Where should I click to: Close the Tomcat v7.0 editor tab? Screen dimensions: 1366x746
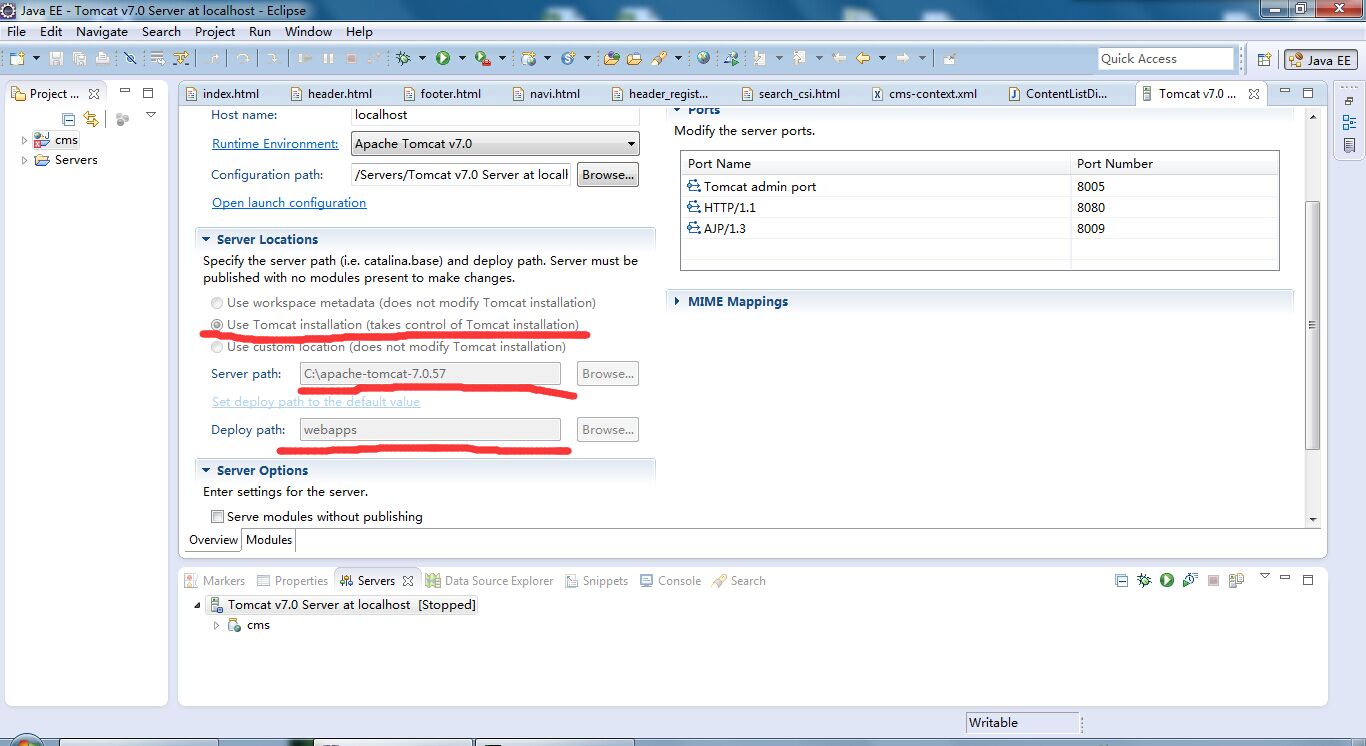pyautogui.click(x=1255, y=94)
